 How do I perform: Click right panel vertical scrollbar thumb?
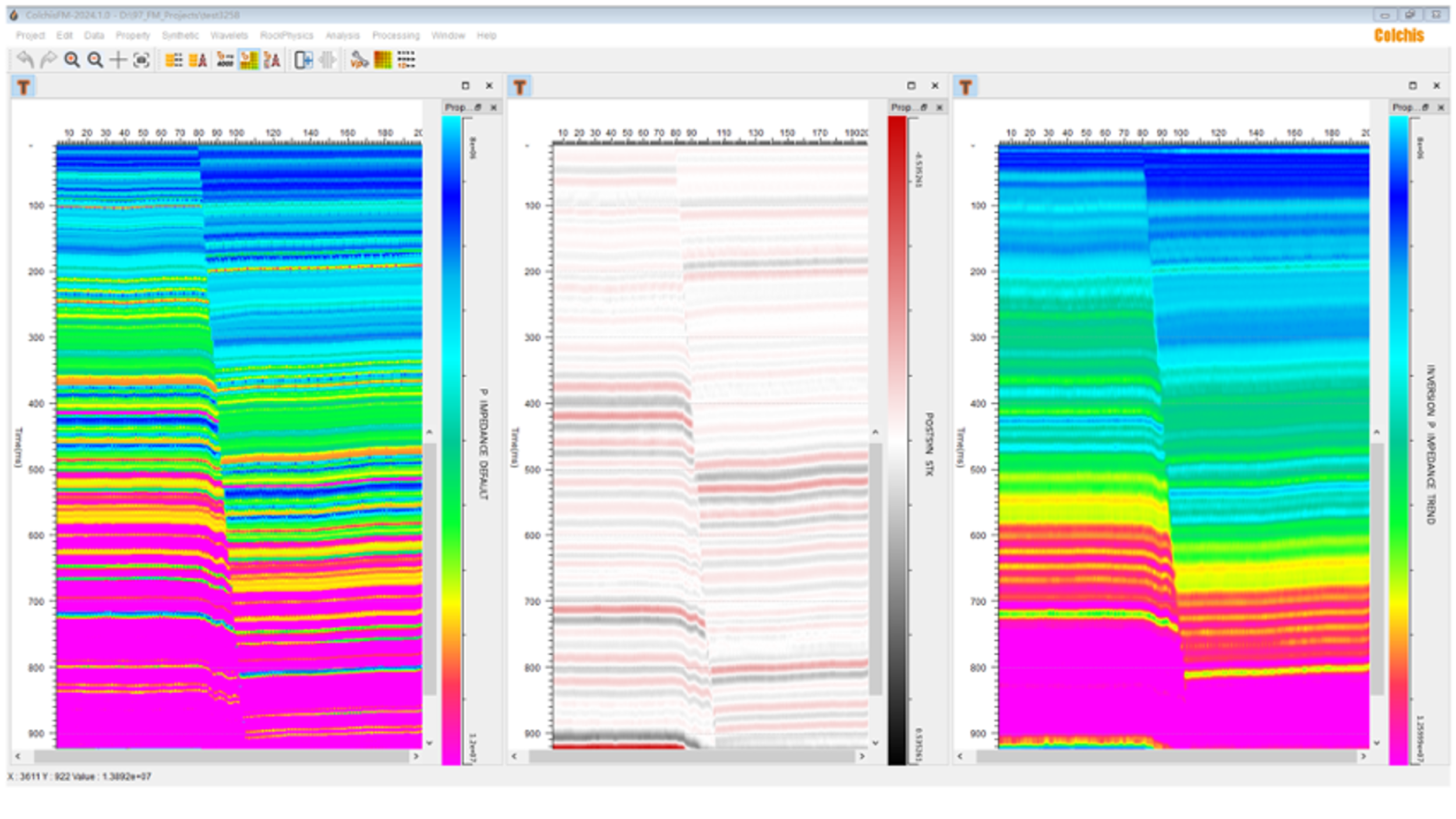coord(1377,569)
